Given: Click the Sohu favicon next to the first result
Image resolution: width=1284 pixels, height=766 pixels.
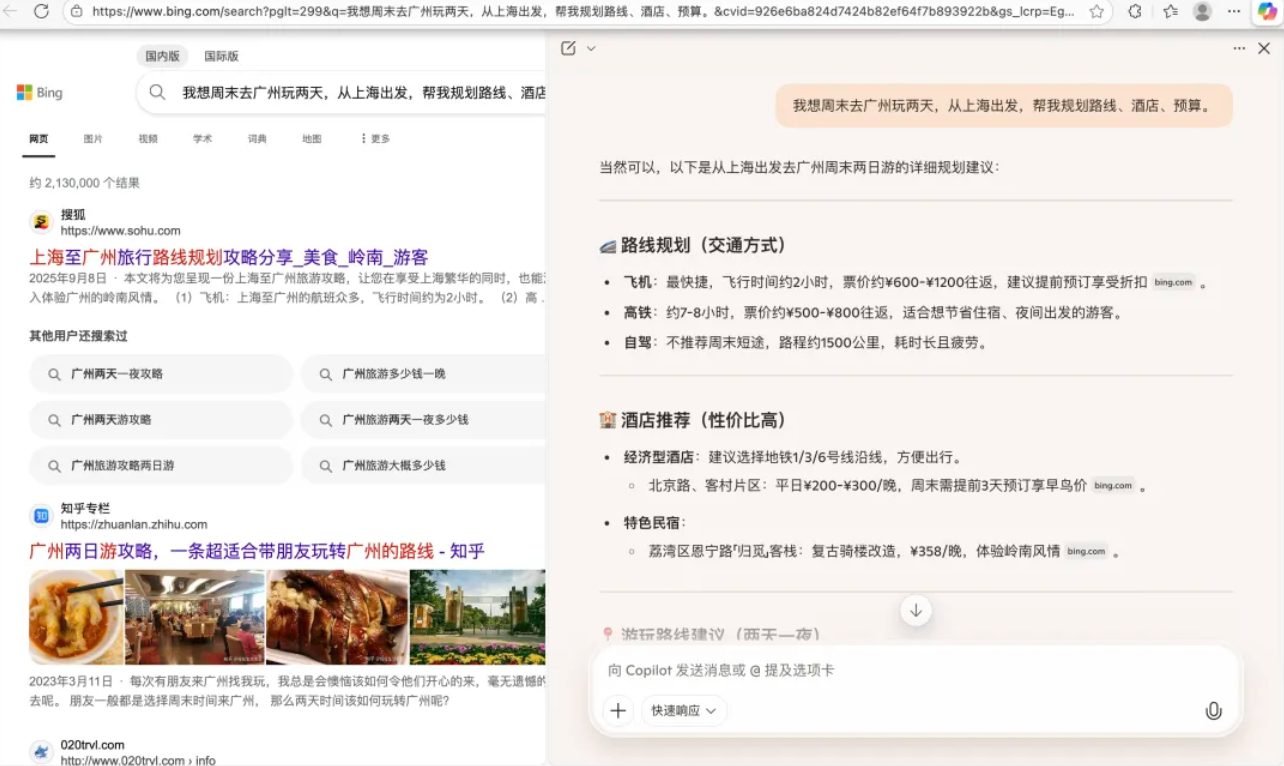Looking at the screenshot, I should (x=41, y=220).
